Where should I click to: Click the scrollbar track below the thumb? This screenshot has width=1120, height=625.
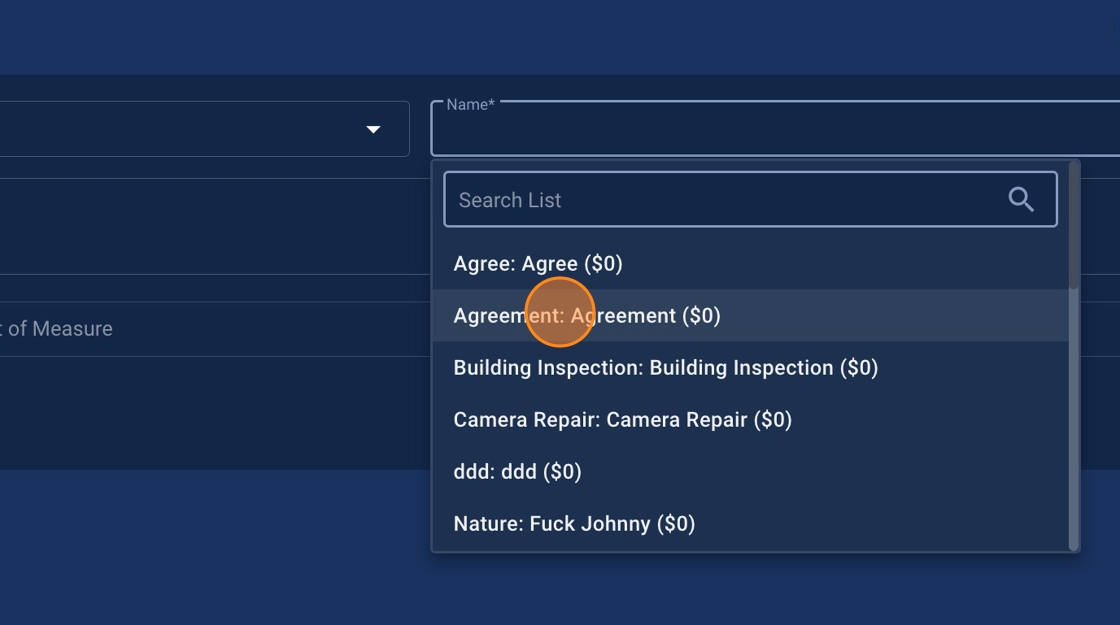[x=1074, y=420]
